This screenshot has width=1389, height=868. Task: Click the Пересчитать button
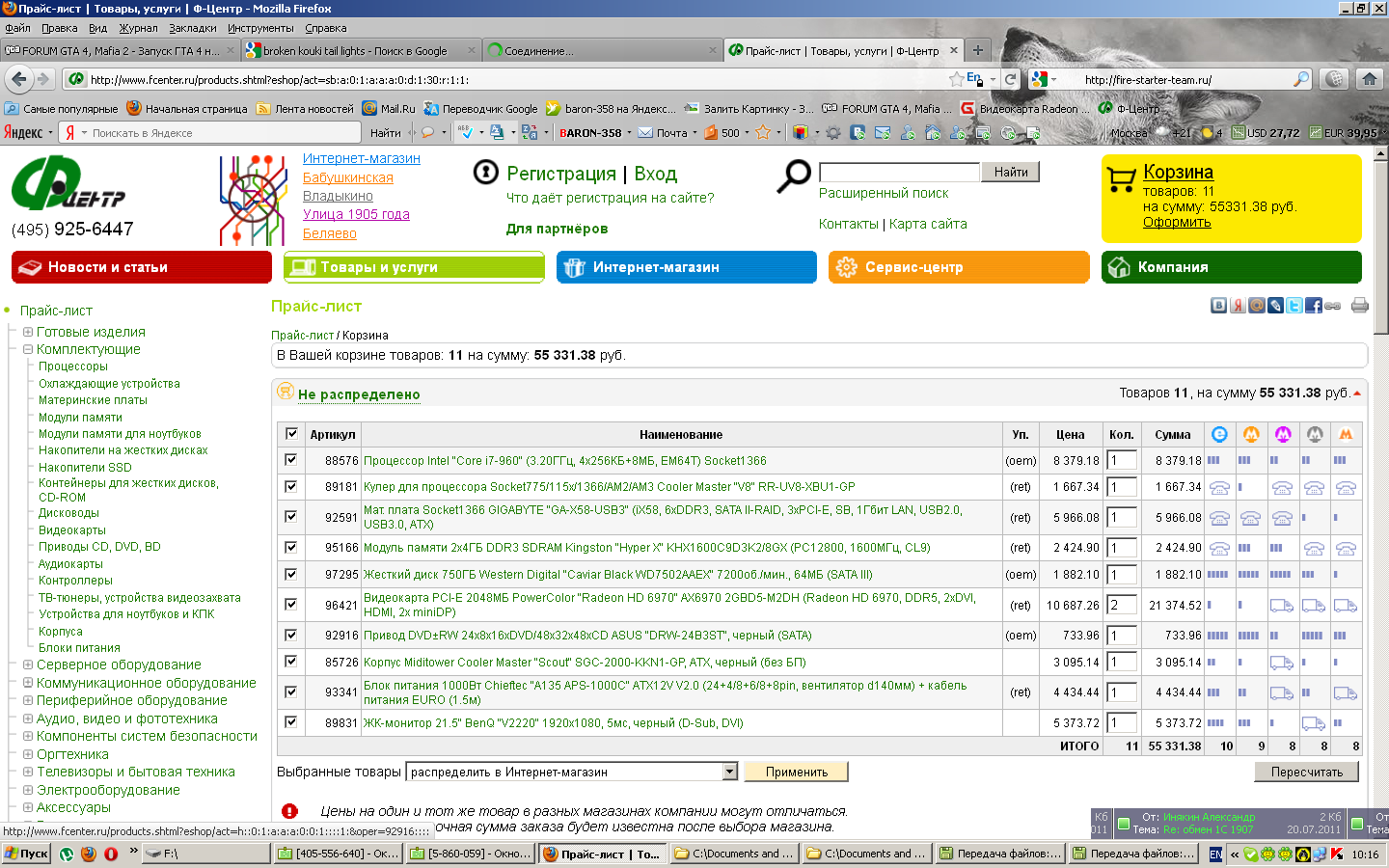point(1307,772)
